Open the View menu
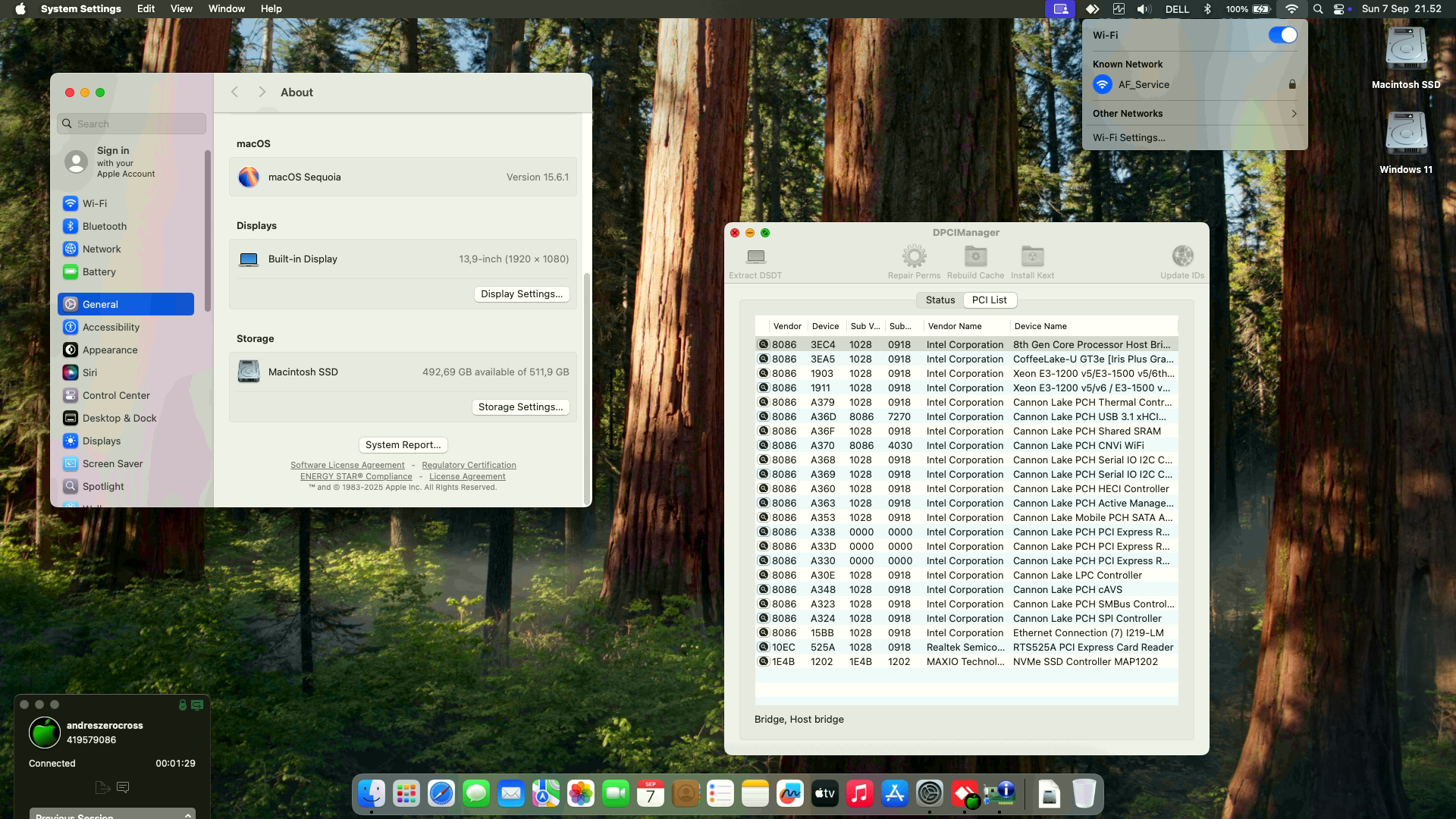This screenshot has width=1456, height=819. click(181, 9)
